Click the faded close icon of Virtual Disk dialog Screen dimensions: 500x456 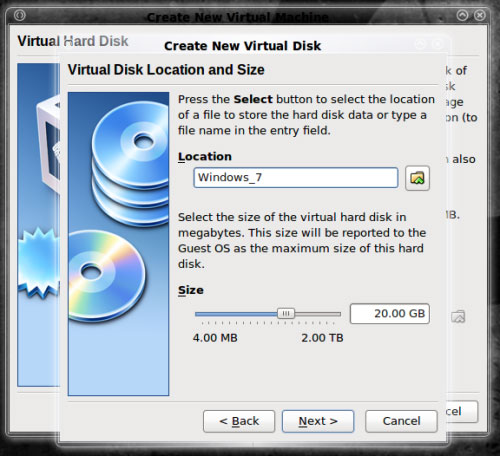pos(438,44)
